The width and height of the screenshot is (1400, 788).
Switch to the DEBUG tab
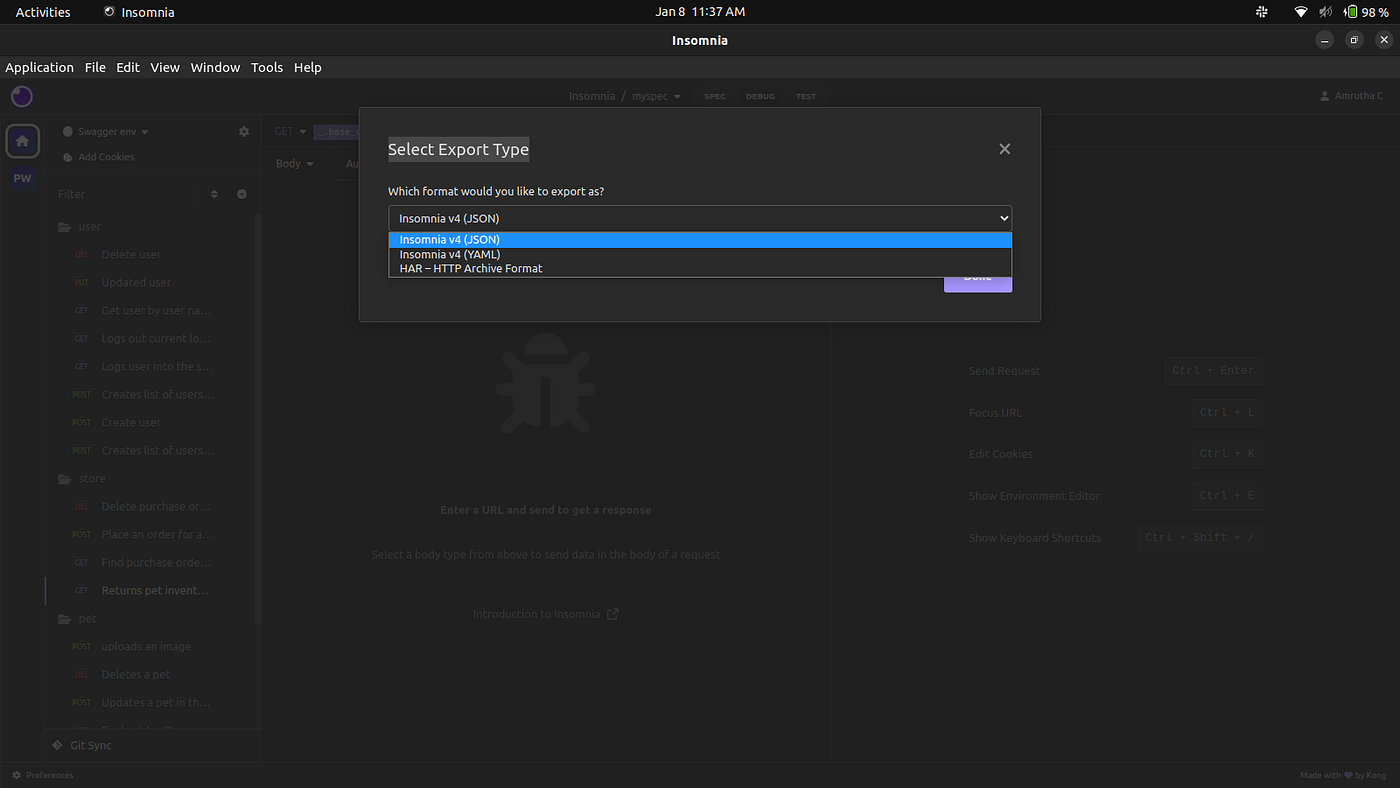click(x=760, y=97)
